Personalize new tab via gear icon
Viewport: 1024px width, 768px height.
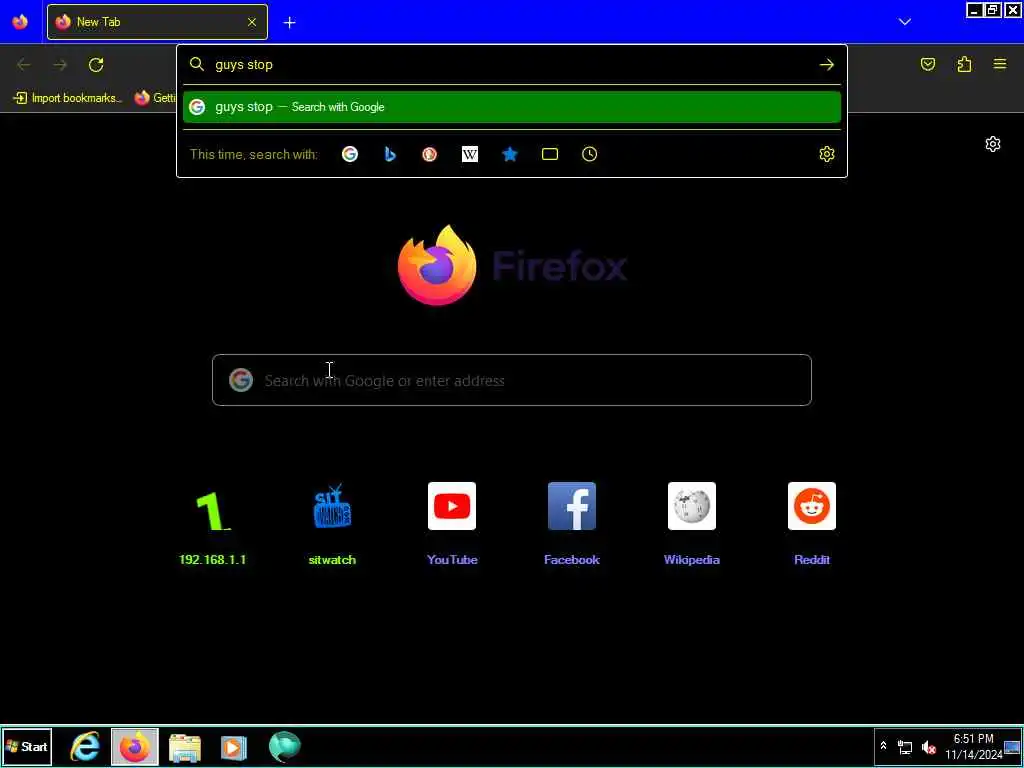(993, 144)
